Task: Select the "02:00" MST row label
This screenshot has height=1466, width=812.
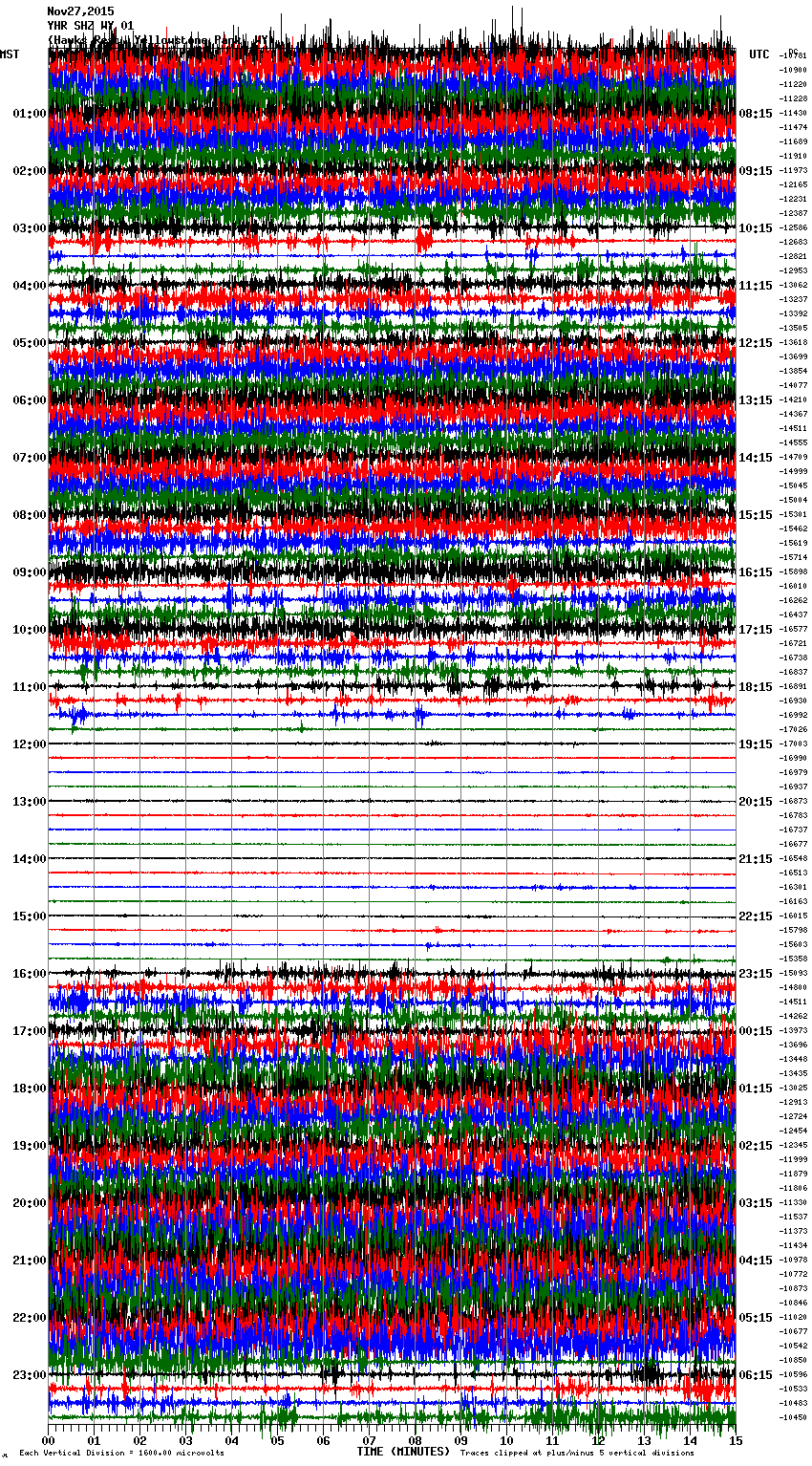Action: coord(30,171)
